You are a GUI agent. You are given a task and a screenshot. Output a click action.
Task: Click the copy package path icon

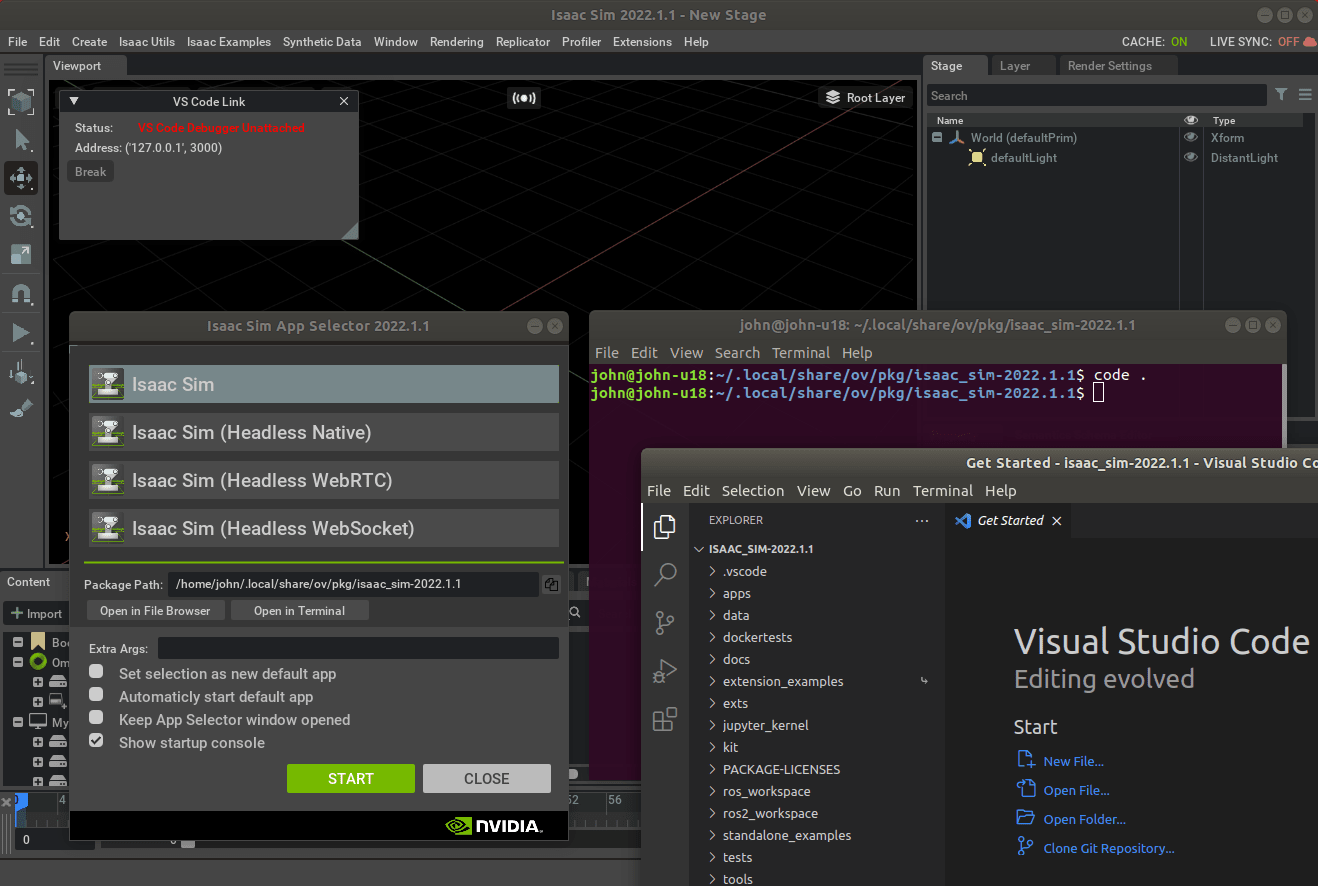[x=551, y=584]
